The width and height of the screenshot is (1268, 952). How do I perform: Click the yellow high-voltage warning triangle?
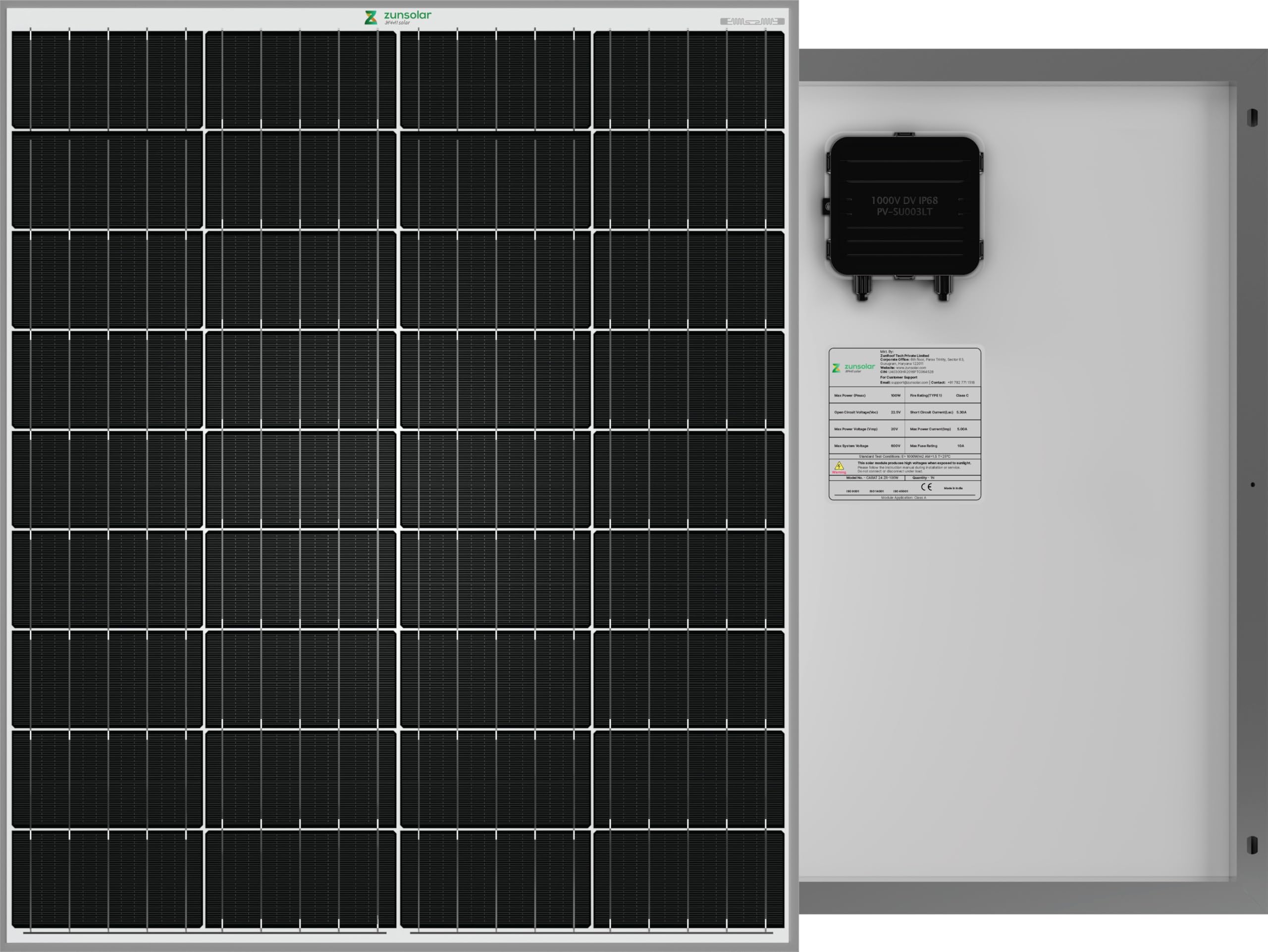pyautogui.click(x=839, y=466)
